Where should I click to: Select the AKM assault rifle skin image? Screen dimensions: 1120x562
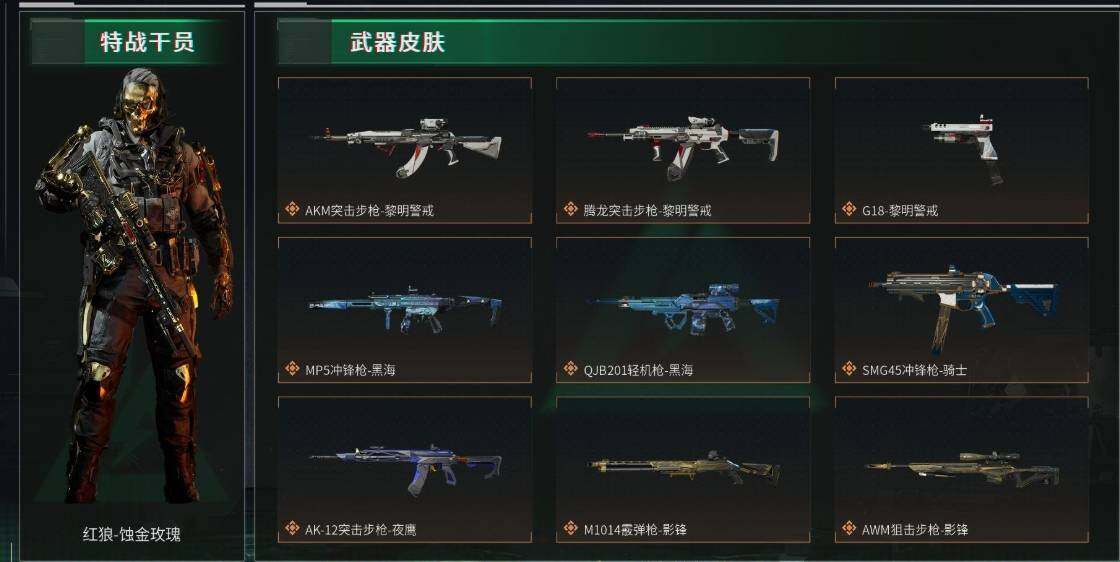point(407,146)
